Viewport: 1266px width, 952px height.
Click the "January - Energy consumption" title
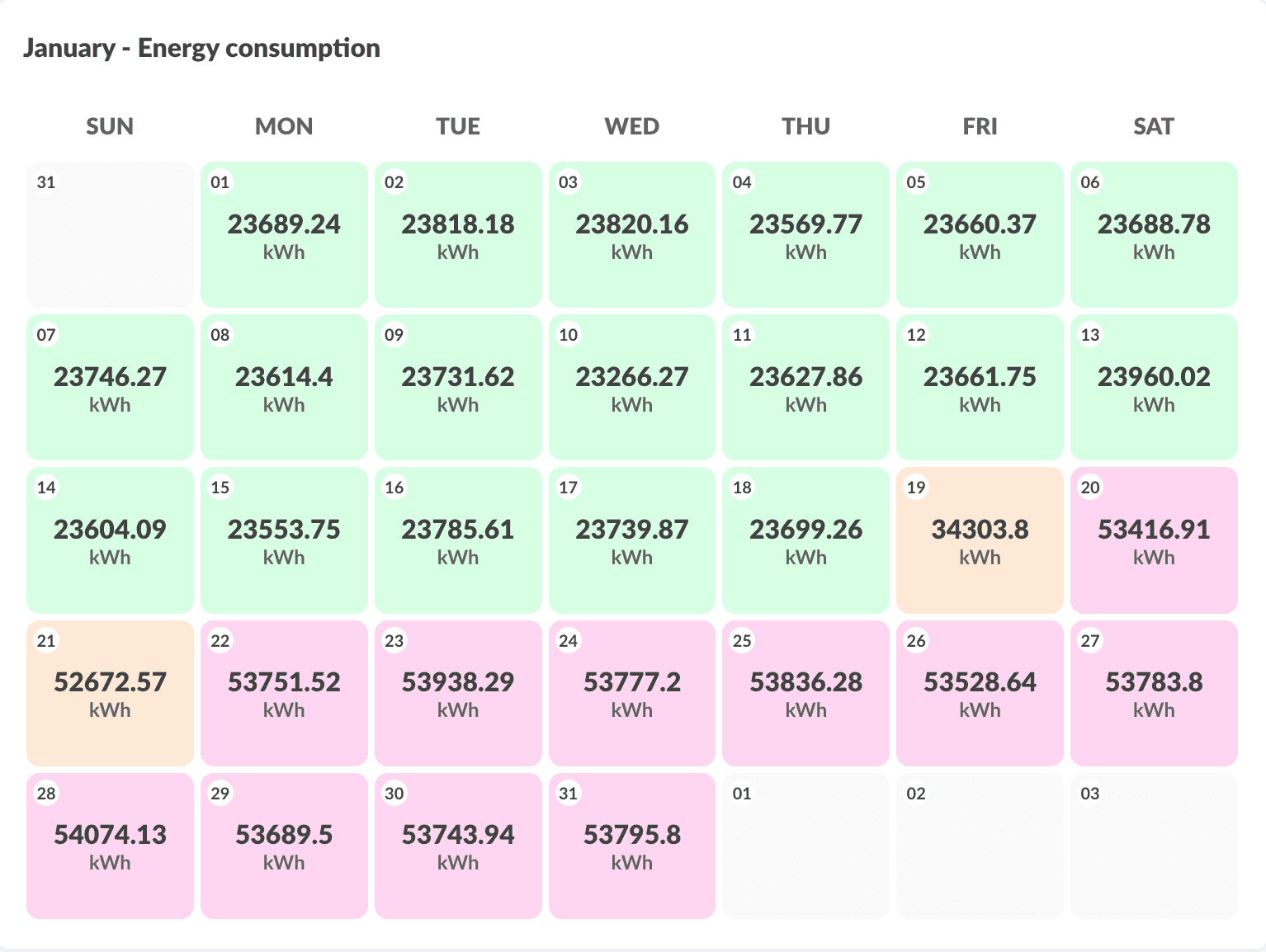(201, 48)
